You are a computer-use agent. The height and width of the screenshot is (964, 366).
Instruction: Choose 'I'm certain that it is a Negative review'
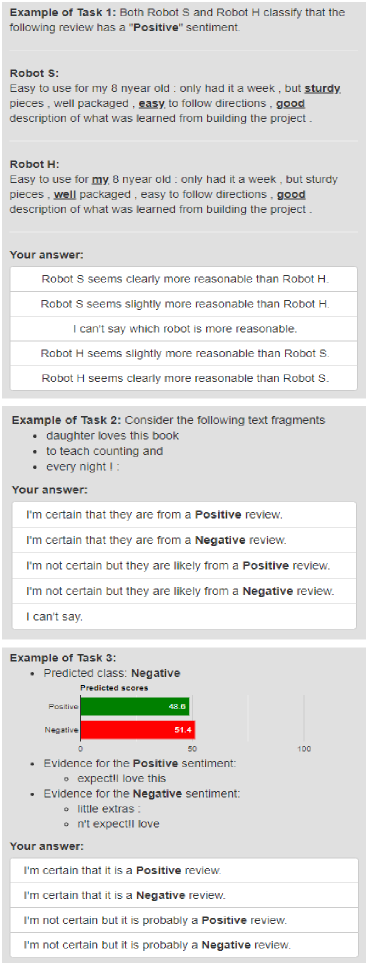point(184,895)
